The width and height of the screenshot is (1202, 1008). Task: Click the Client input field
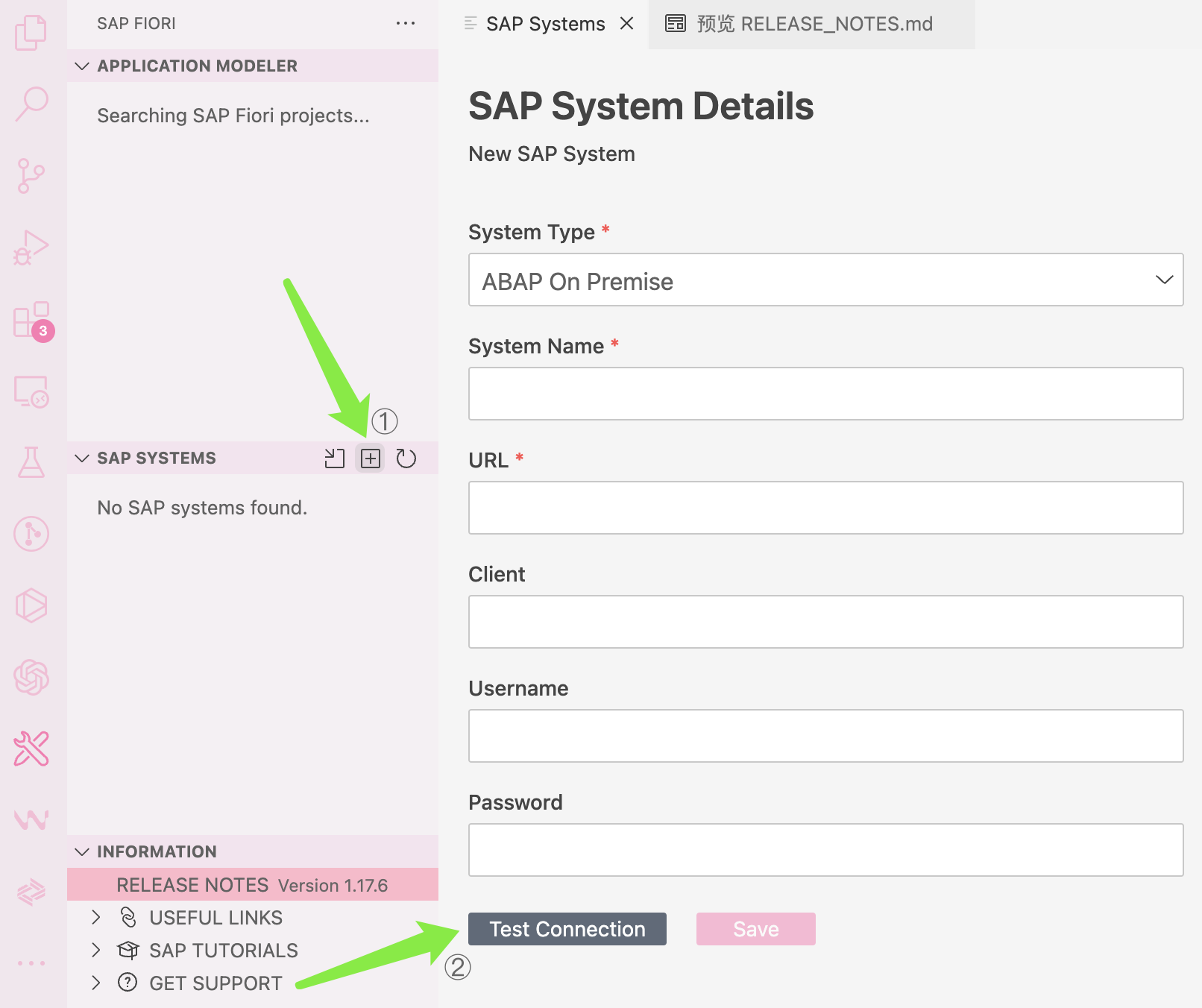pyautogui.click(x=825, y=622)
